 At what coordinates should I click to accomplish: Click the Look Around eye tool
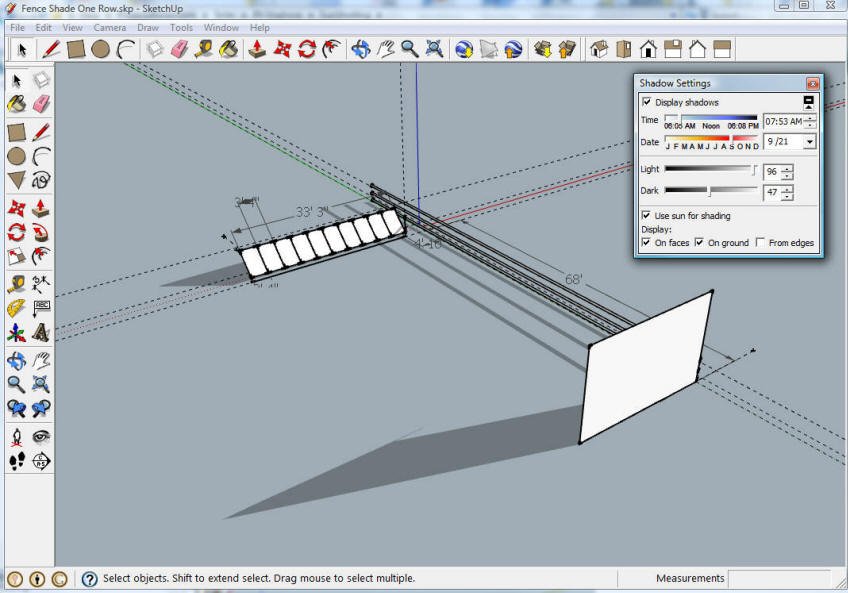pos(41,437)
